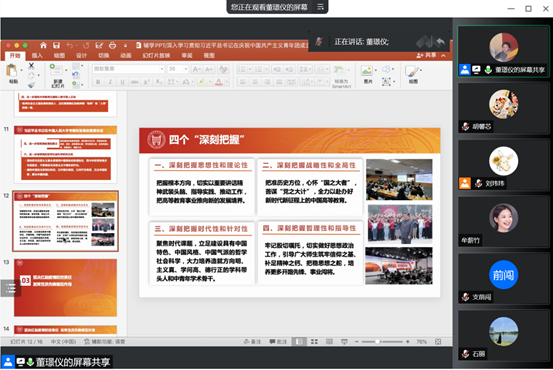This screenshot has height=370, width=553.
Task: Click the zoom in plus button
Action: tap(408, 341)
